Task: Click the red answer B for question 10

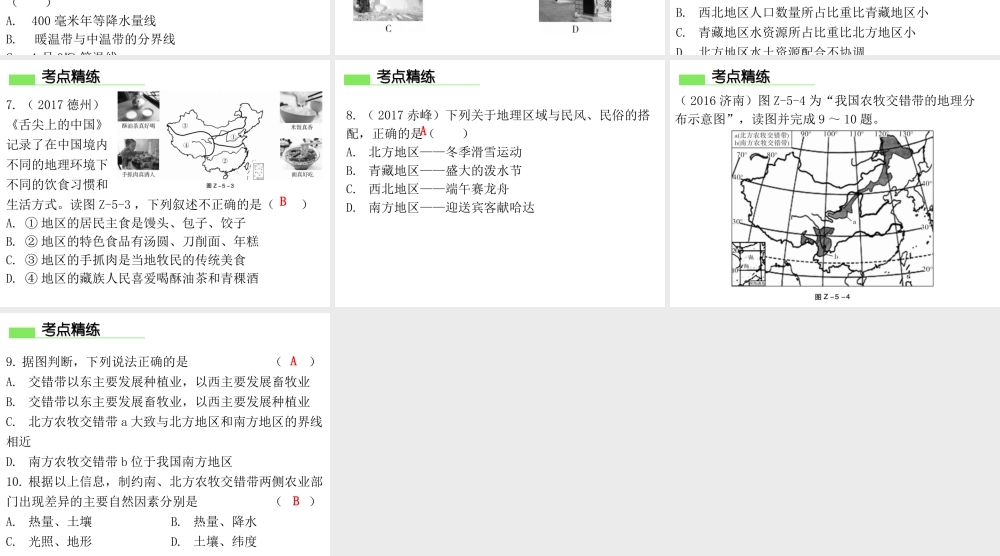Action: (296, 501)
